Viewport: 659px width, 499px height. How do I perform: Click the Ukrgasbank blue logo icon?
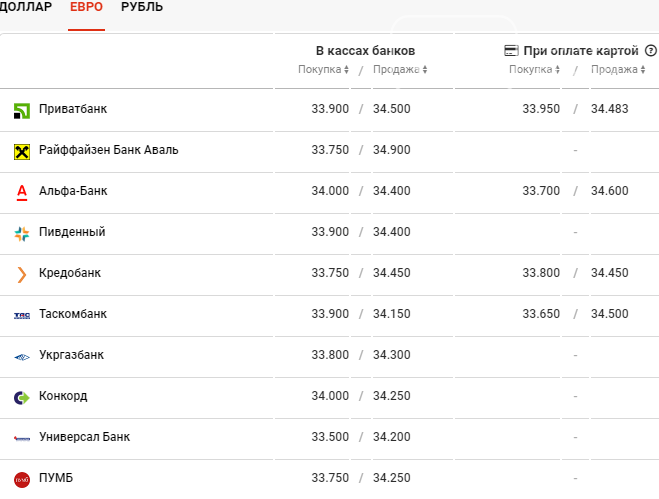(22, 357)
